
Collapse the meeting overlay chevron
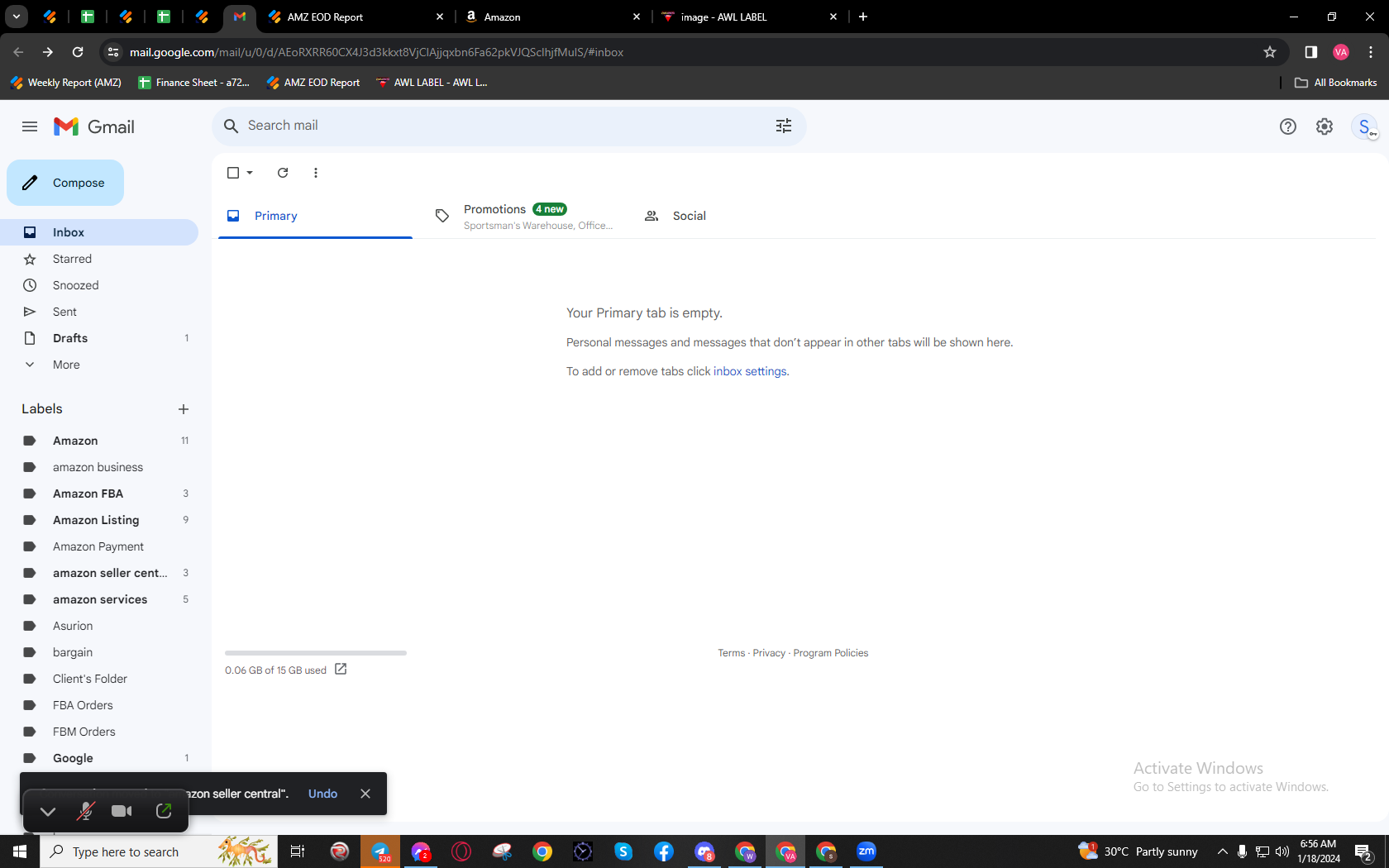(x=48, y=812)
